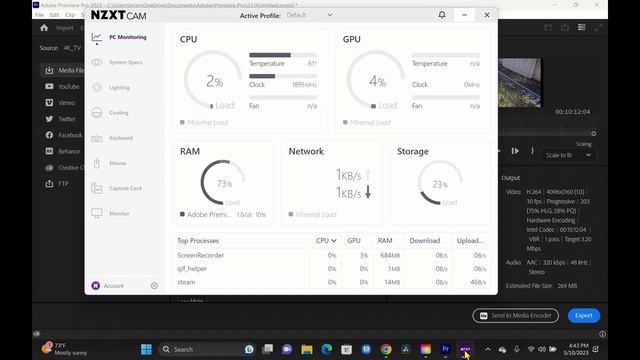
Task: Open Premiere workspaces icon
Action: tap(582, 27)
